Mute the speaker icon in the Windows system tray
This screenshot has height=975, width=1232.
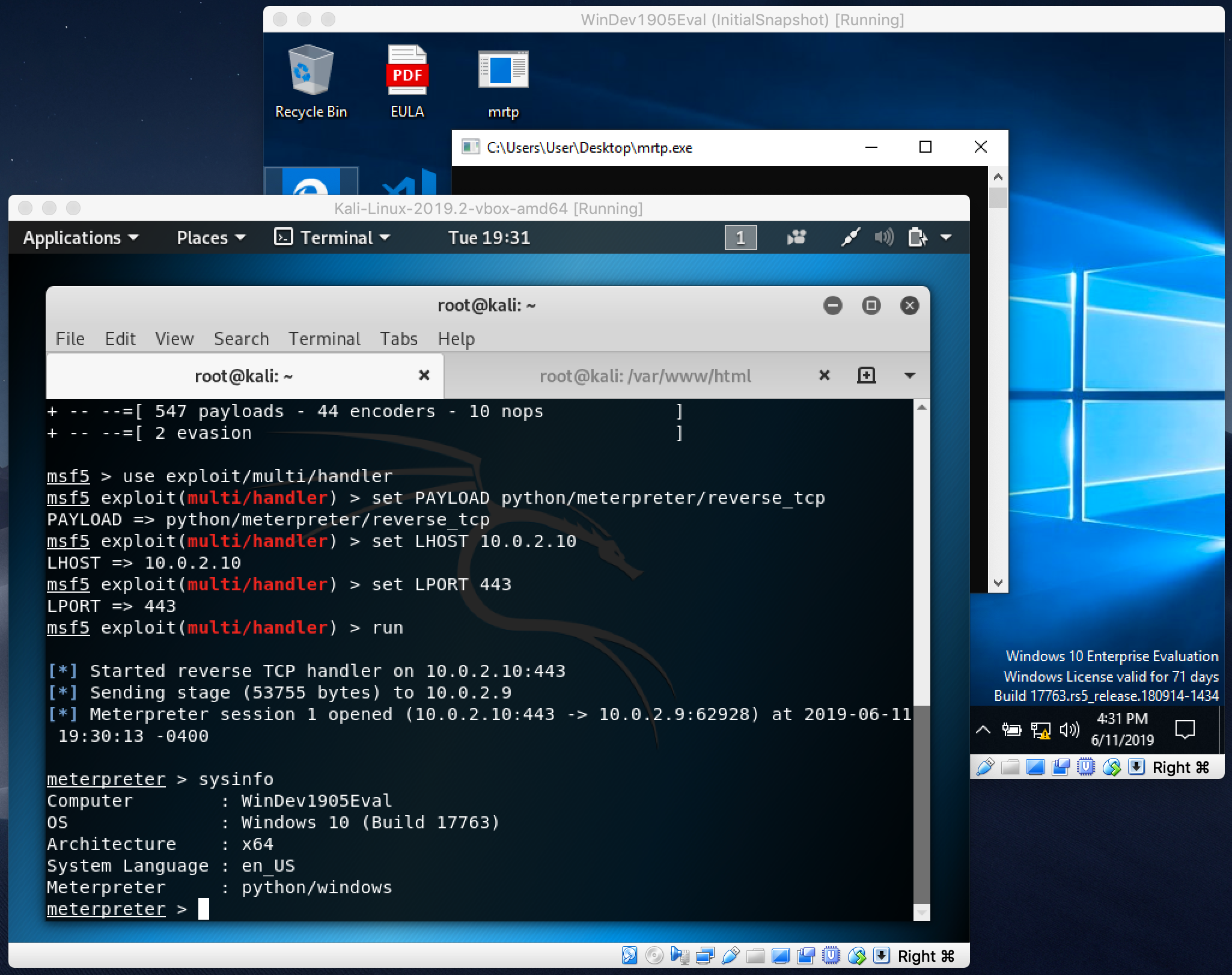pyautogui.click(x=1070, y=730)
